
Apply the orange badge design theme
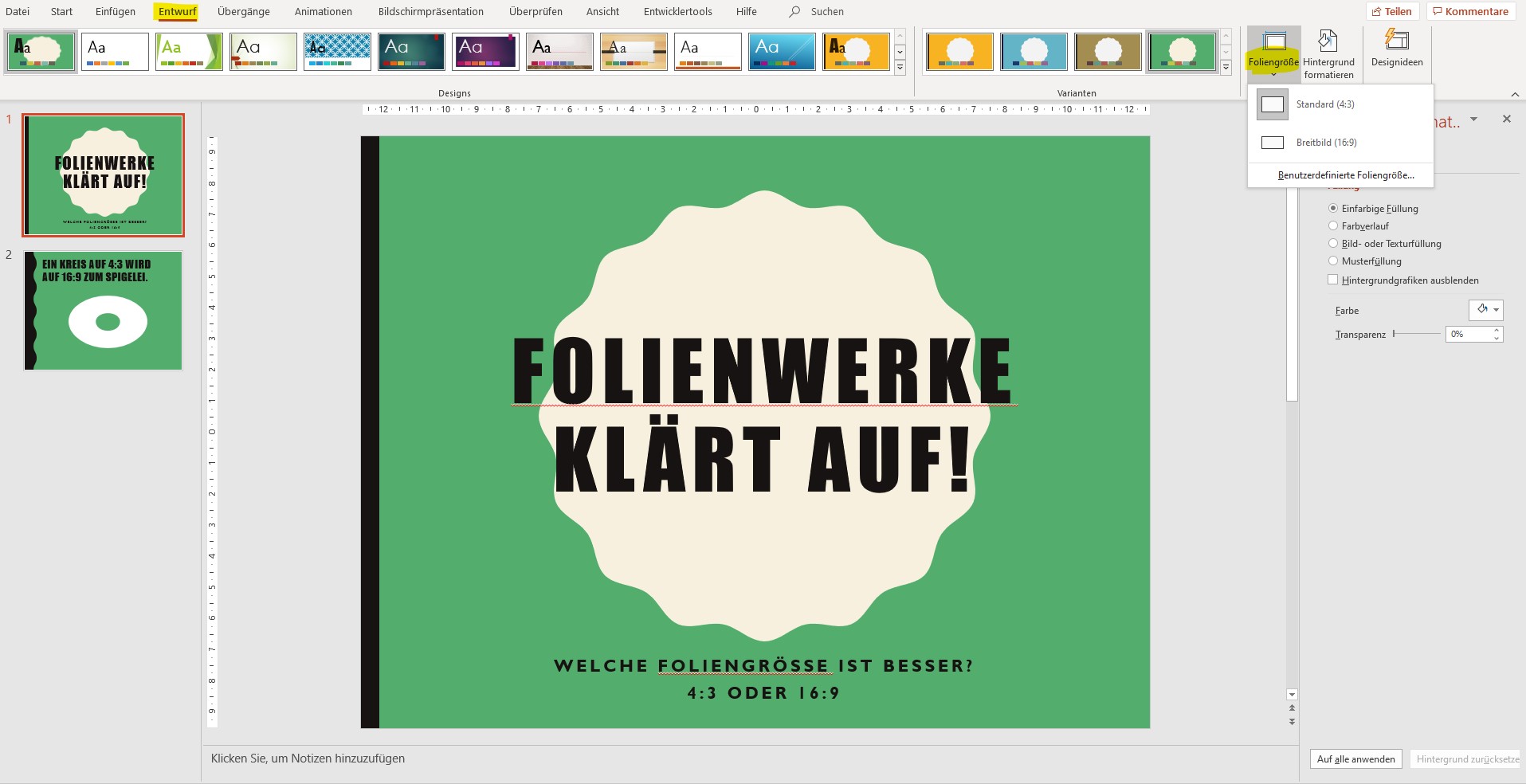click(x=856, y=52)
